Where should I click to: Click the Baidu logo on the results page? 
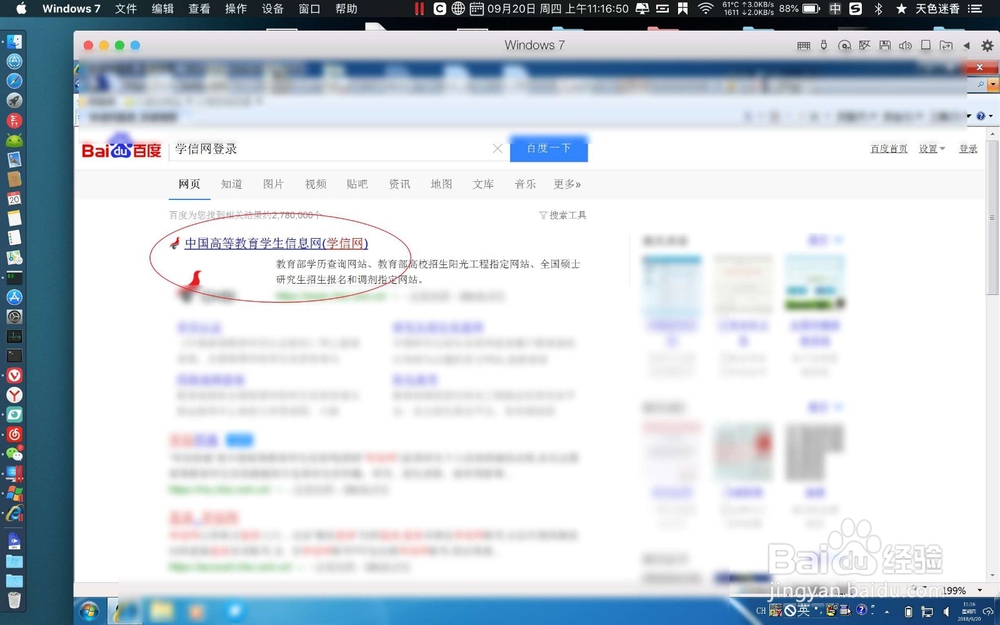tap(120, 149)
